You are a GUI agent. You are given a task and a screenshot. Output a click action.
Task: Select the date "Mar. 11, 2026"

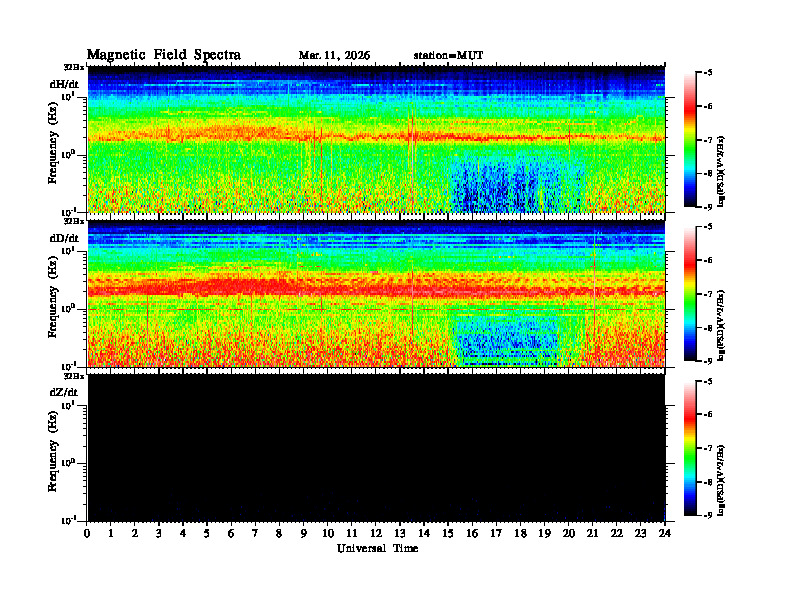334,56
